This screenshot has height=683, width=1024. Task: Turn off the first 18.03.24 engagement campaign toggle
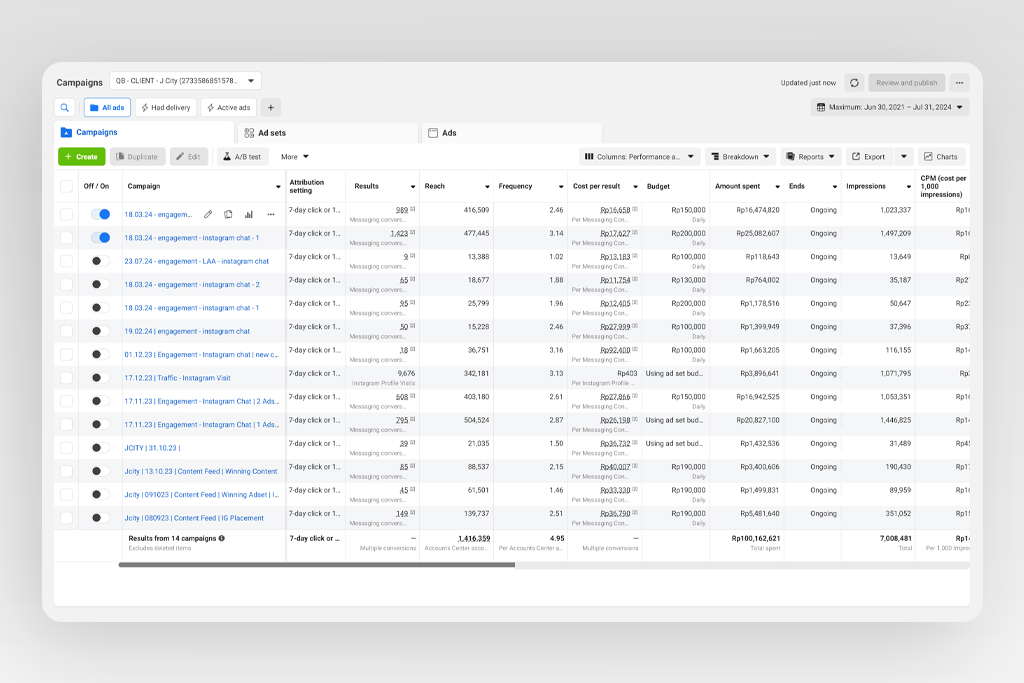(100, 214)
